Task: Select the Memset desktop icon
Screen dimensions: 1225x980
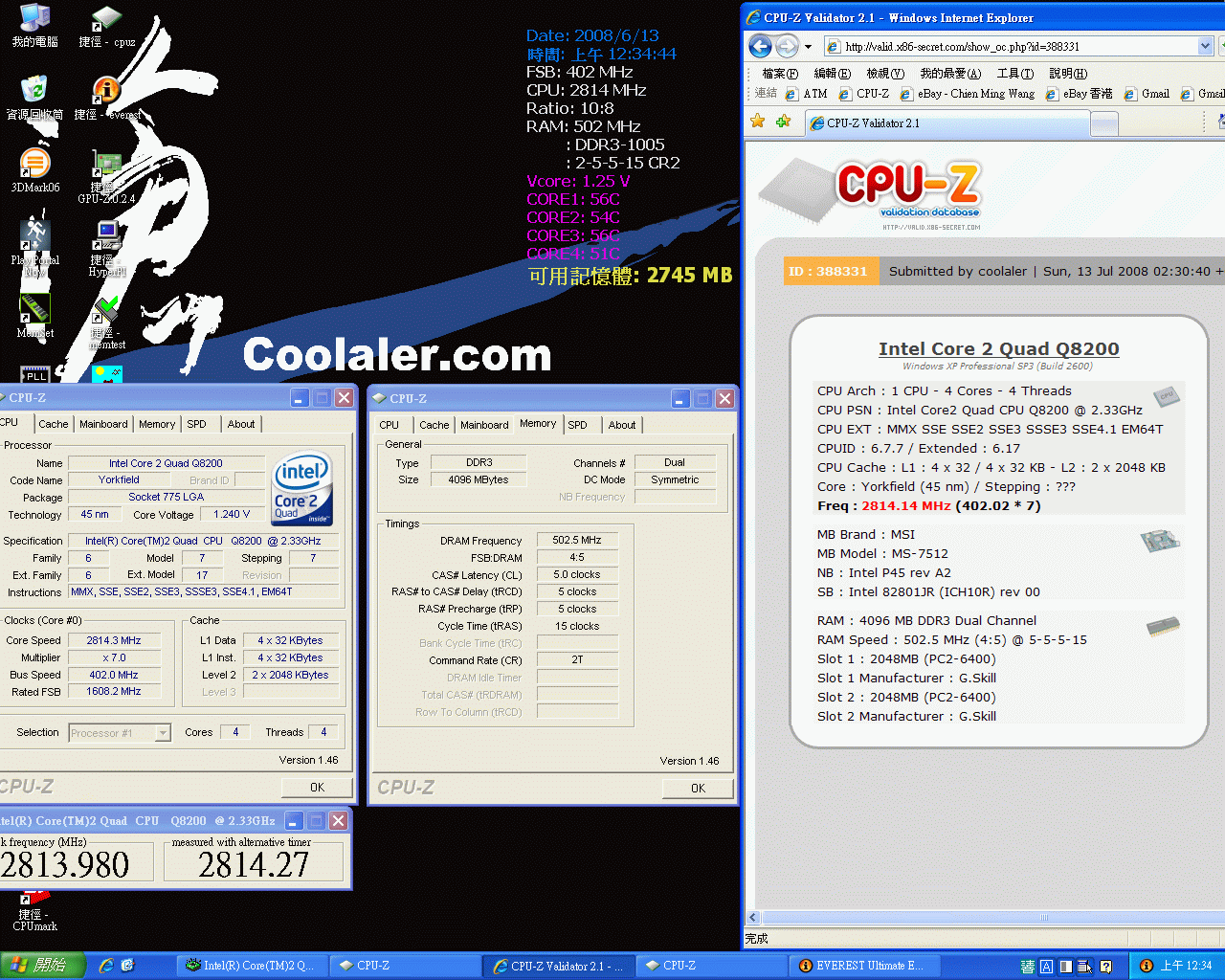Action: click(x=34, y=317)
